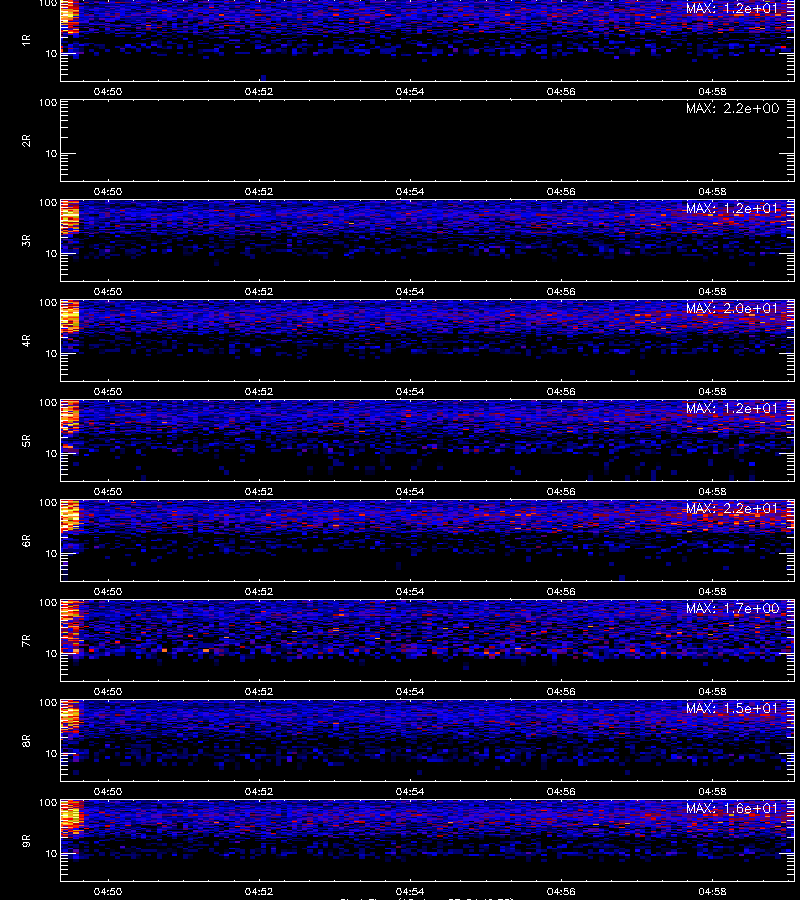Click the 2R panel axis label
800x900 pixels.
[26, 141]
